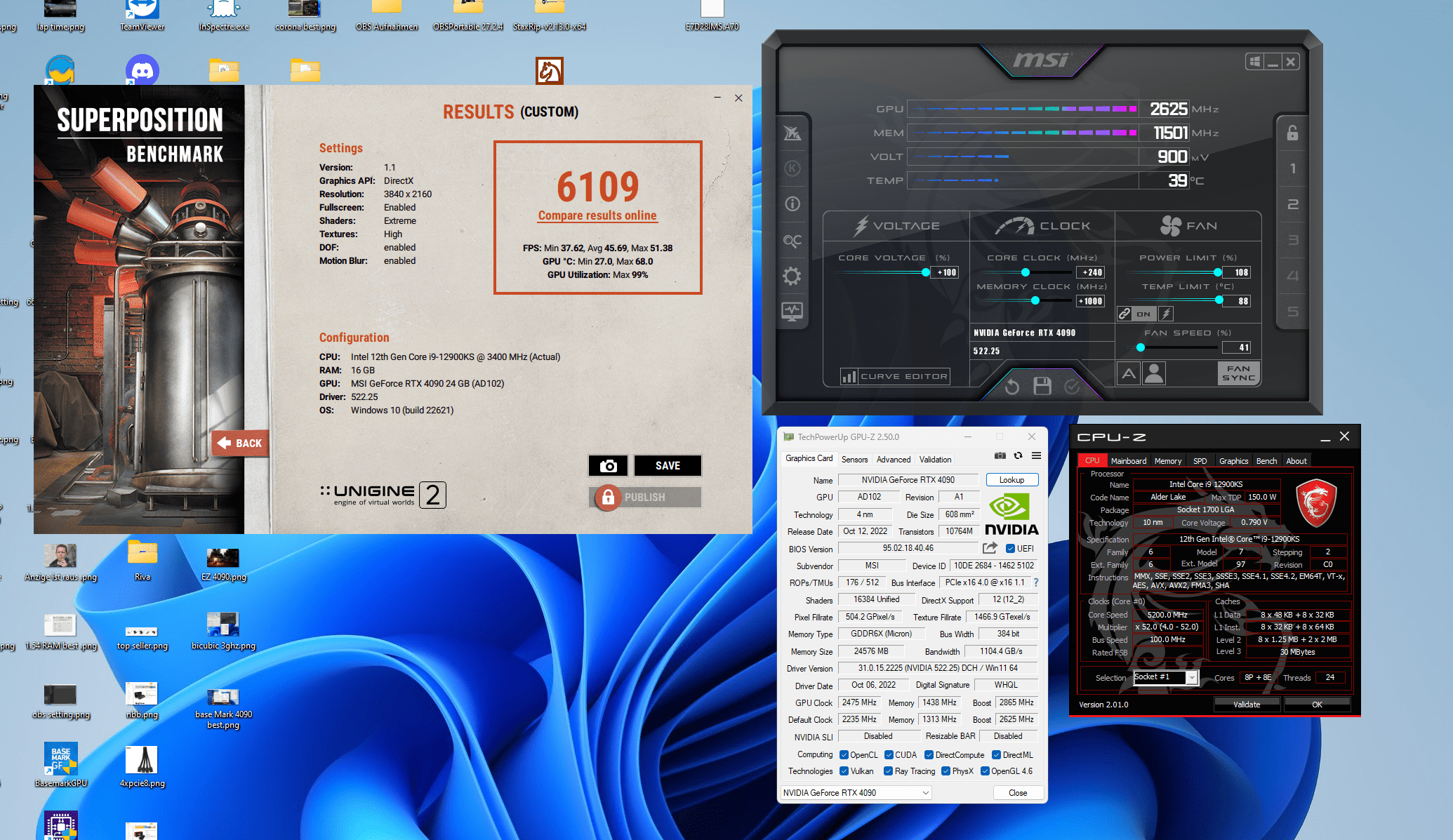
Task: Toggle the OpenGL 4.6 checkbox in GPU-Z
Action: point(985,771)
